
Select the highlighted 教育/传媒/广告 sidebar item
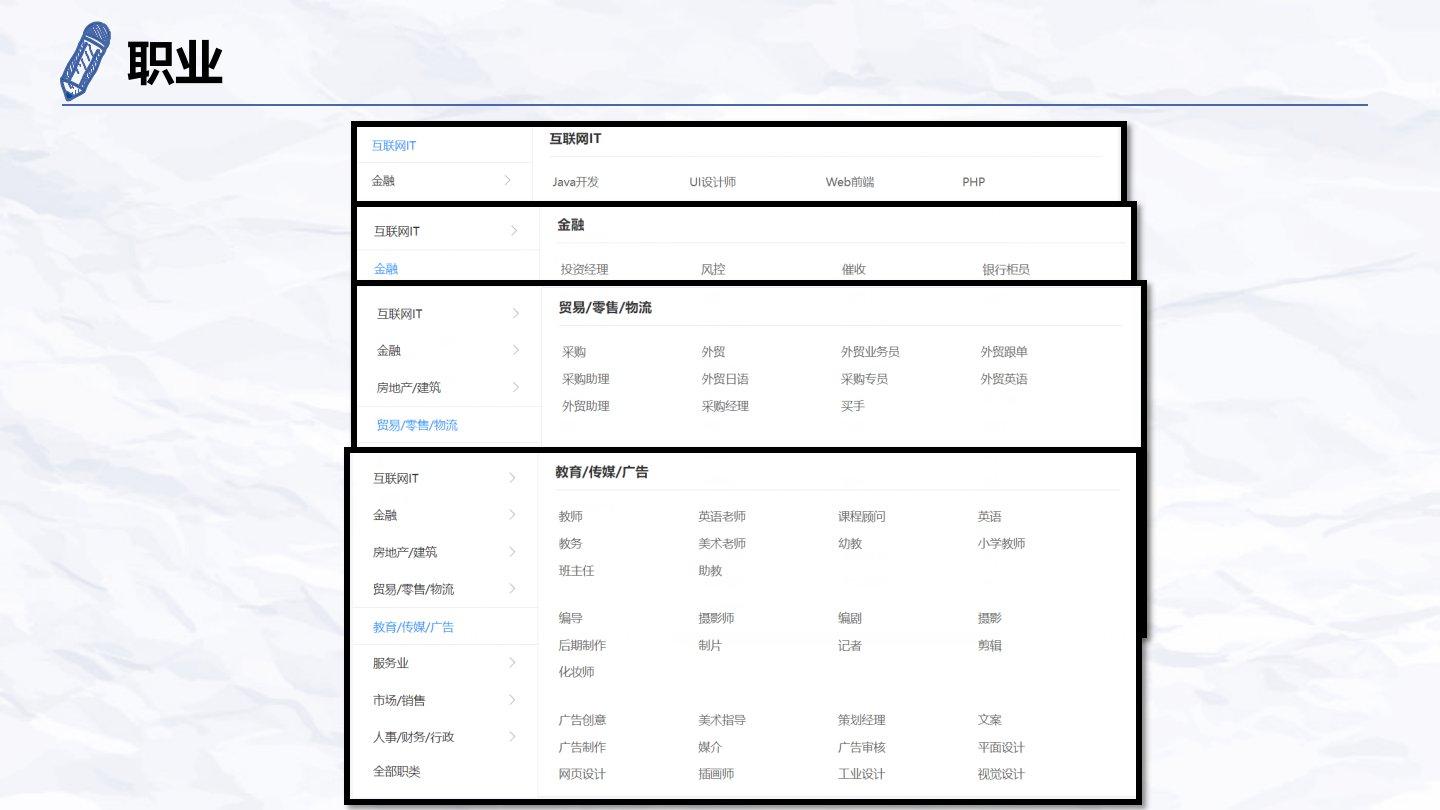pyautogui.click(x=413, y=627)
